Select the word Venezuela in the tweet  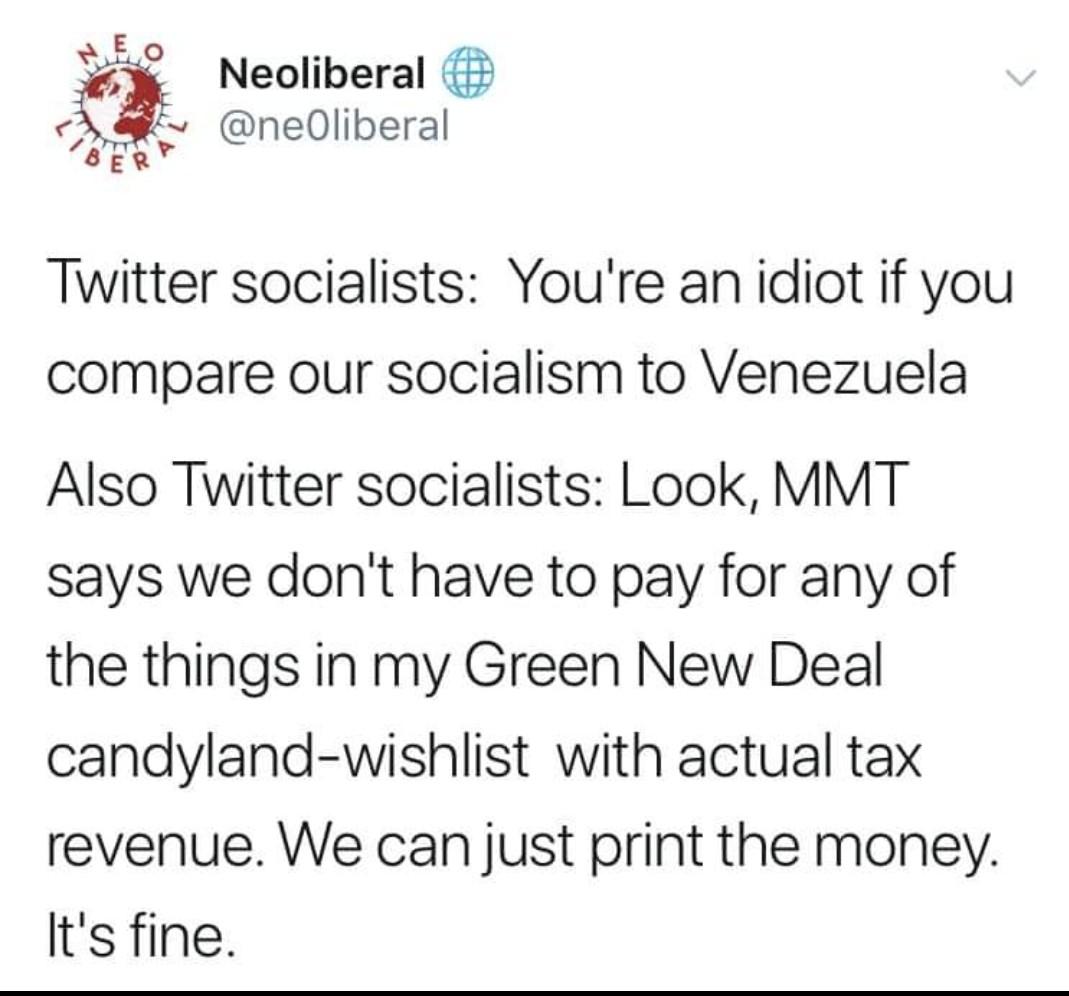pos(835,374)
